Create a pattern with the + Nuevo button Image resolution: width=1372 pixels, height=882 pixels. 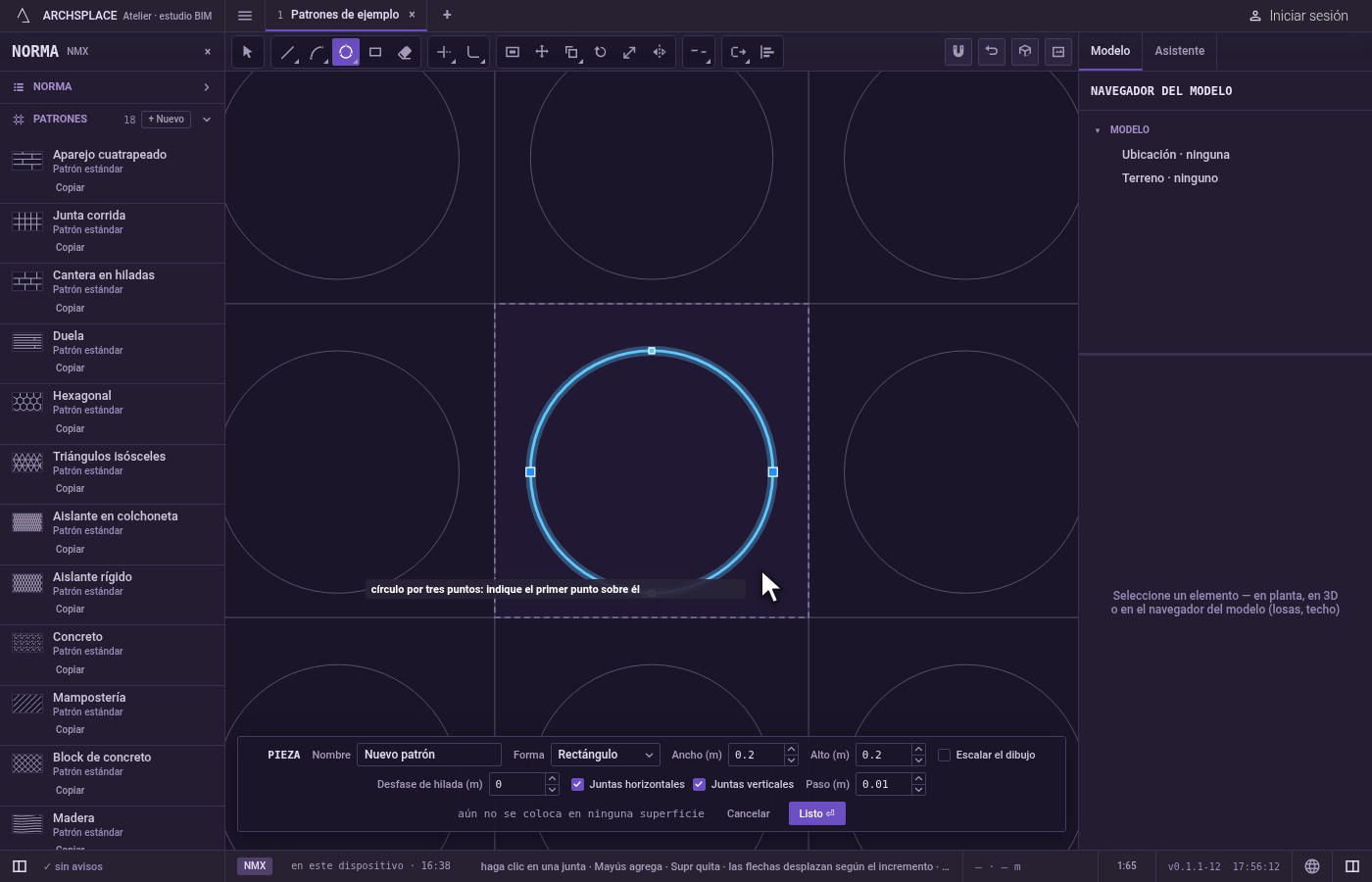167,120
